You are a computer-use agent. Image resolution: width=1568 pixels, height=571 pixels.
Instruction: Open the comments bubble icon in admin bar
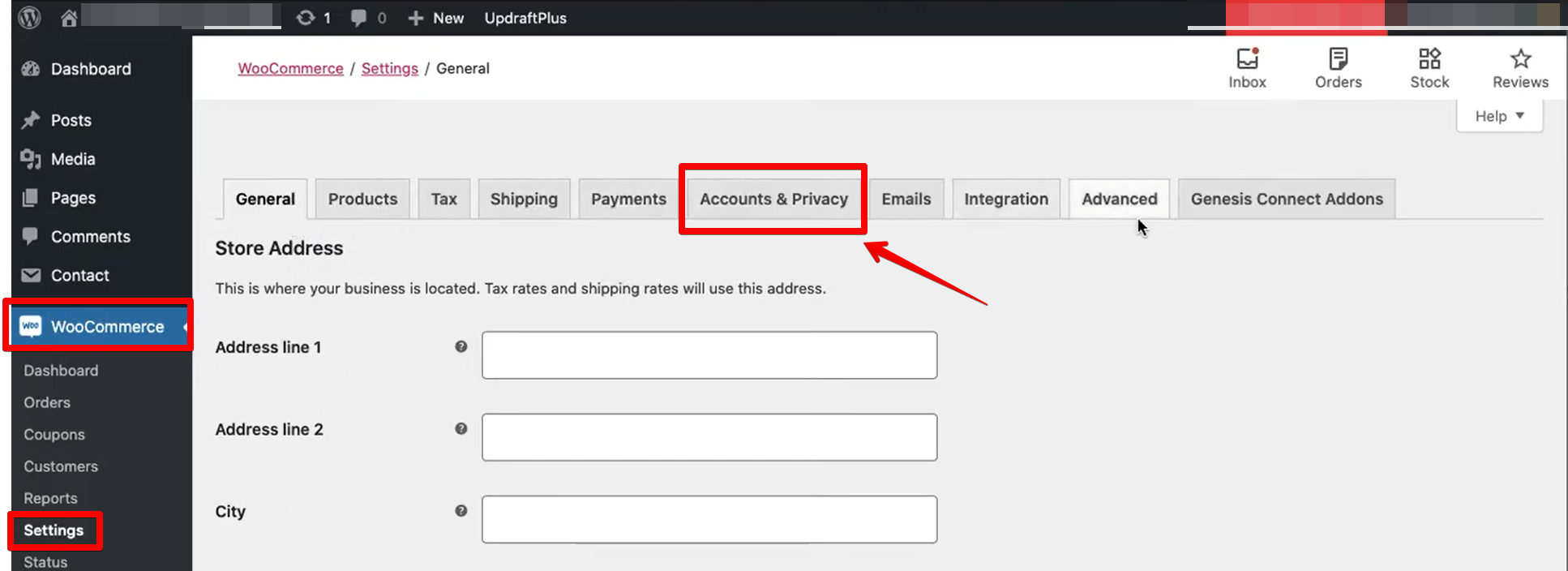click(358, 17)
